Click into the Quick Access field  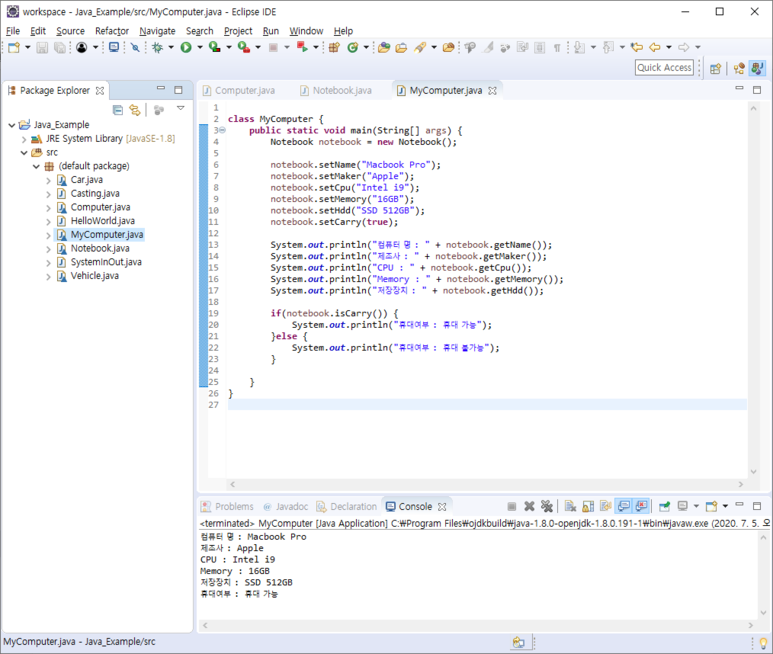[664, 68]
